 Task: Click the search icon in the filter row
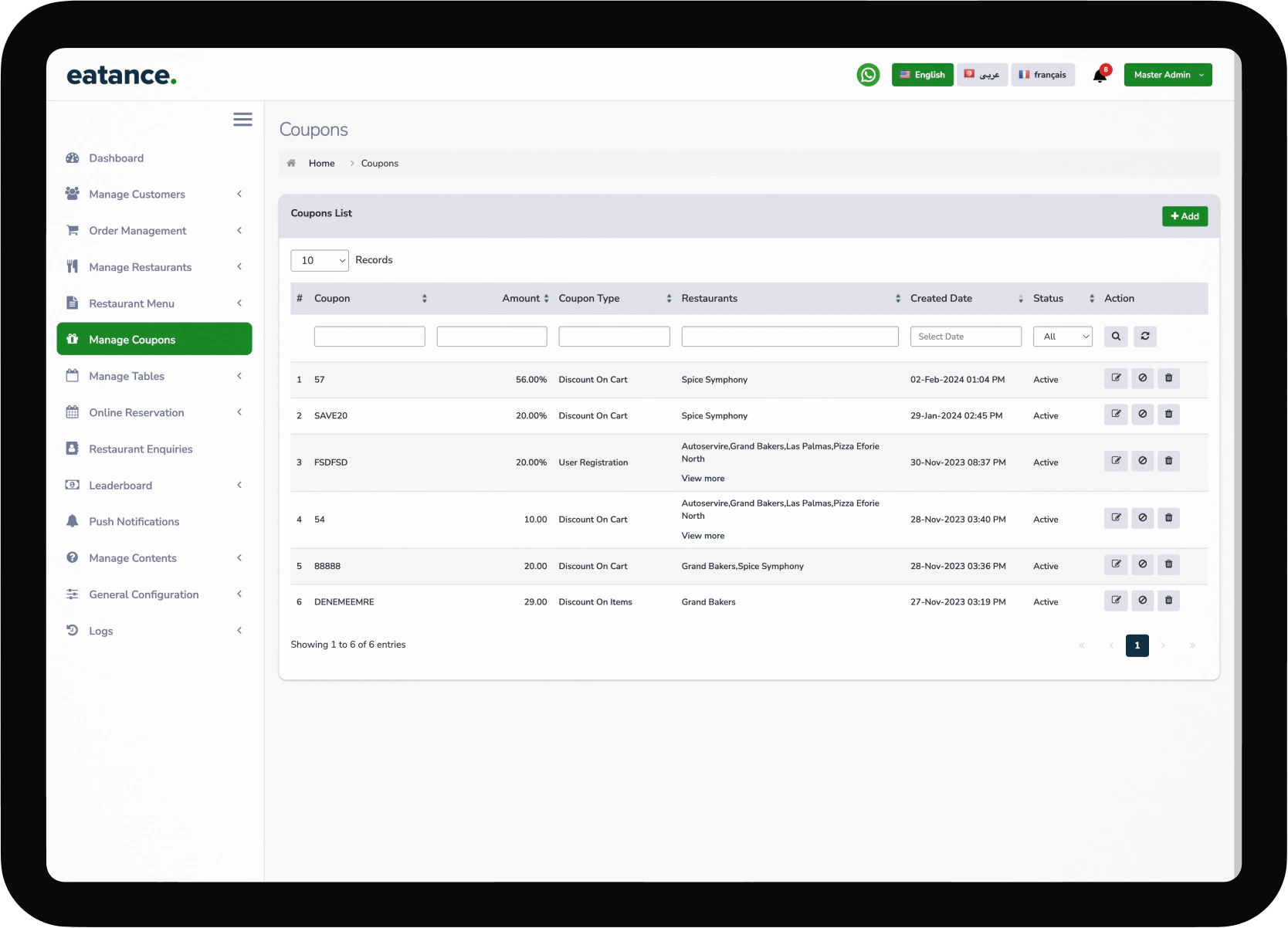(x=1115, y=336)
